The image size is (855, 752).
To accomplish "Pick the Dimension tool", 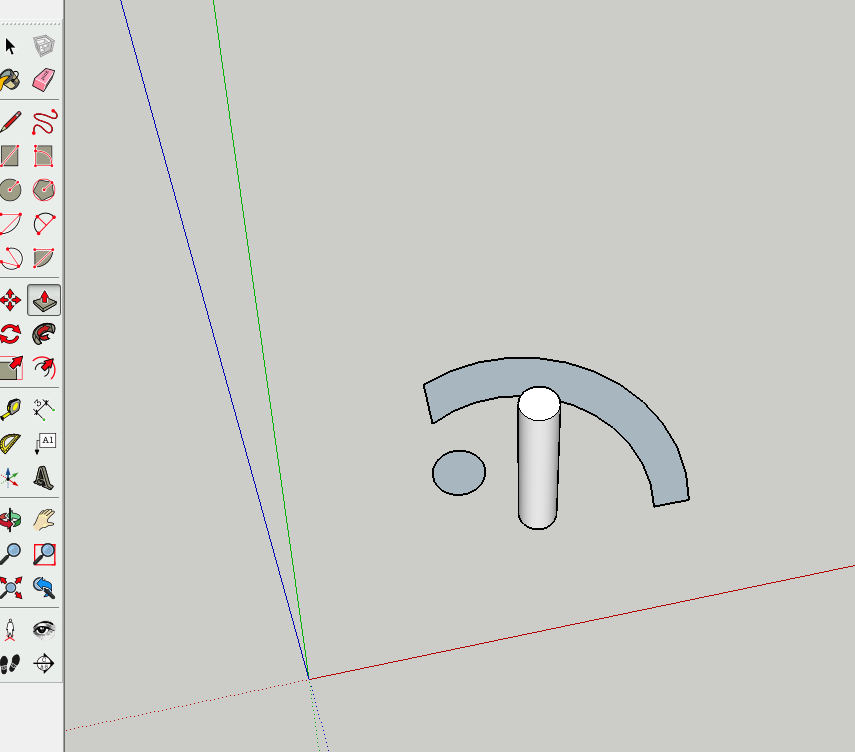I will (44, 410).
